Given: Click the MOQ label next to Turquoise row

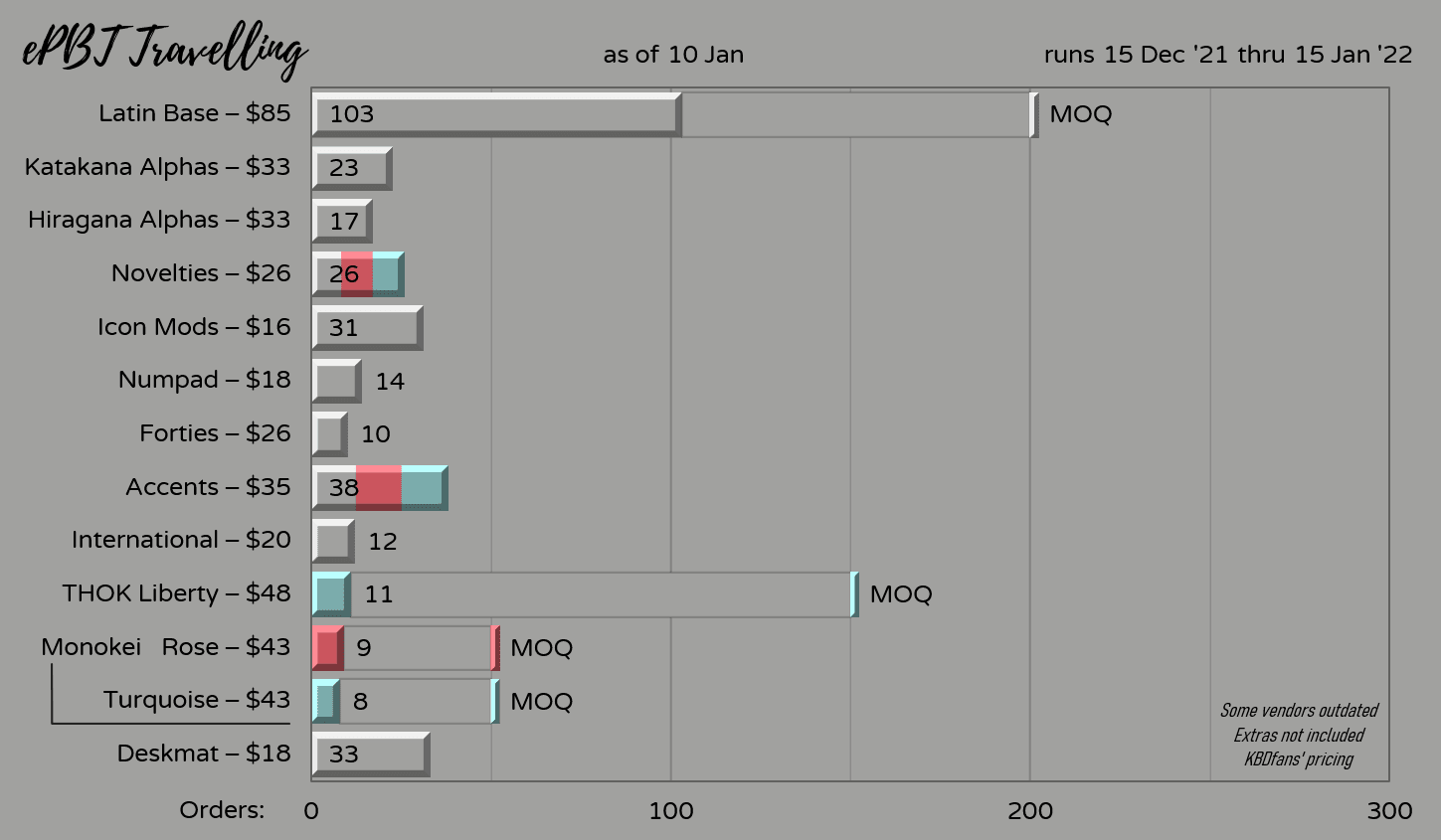Looking at the screenshot, I should [541, 702].
